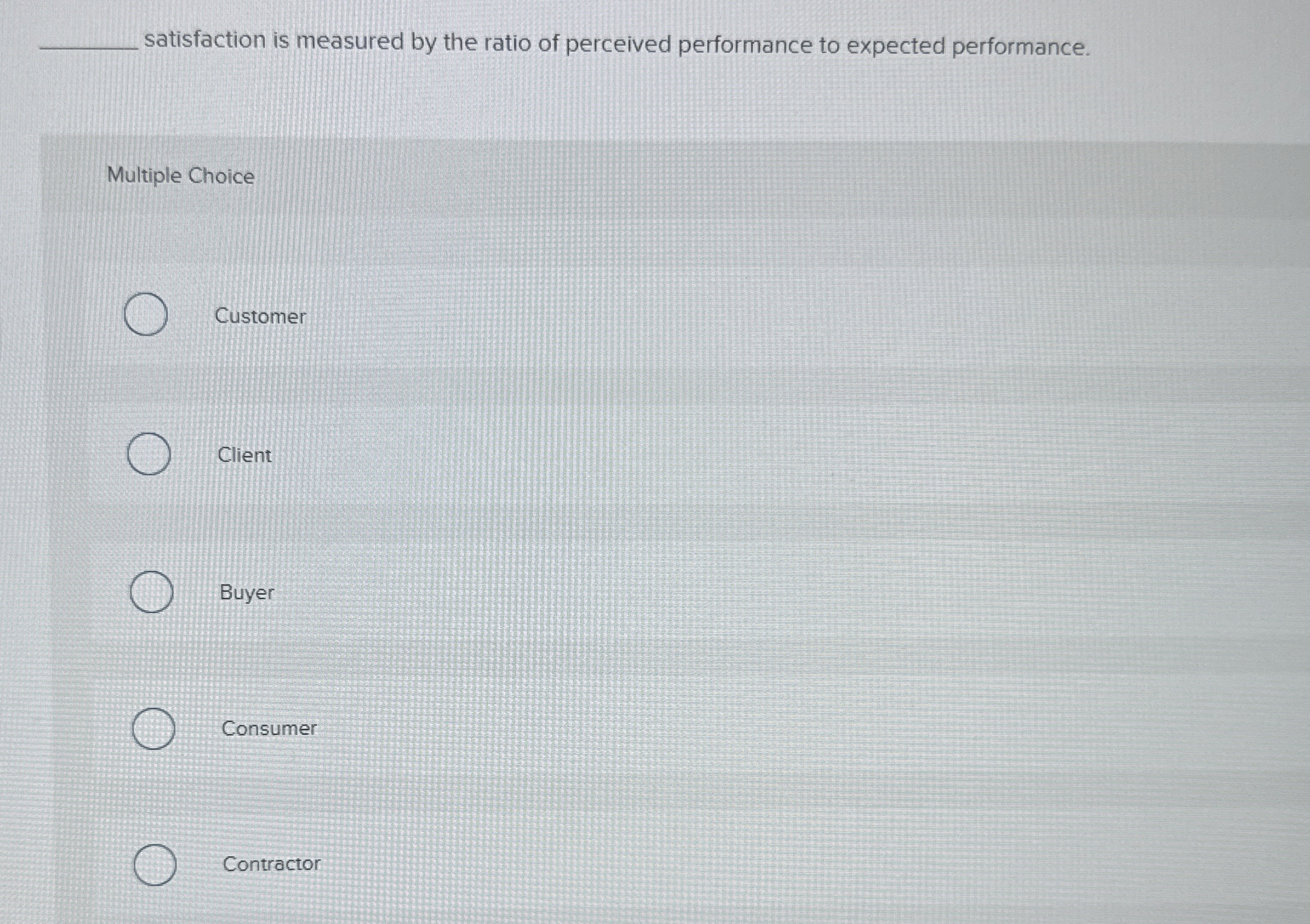1310x924 pixels.
Task: Click the Consumer answer label
Action: coord(269,729)
